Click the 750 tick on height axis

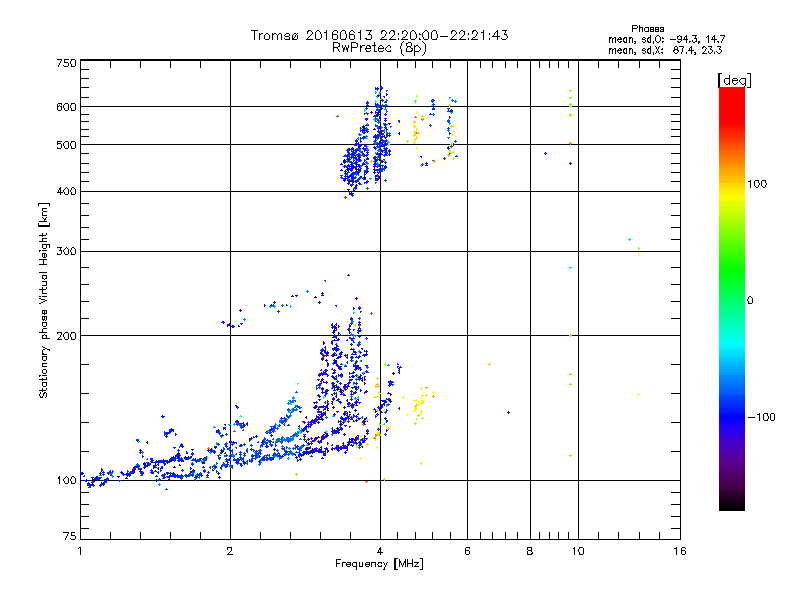pyautogui.click(x=66, y=62)
